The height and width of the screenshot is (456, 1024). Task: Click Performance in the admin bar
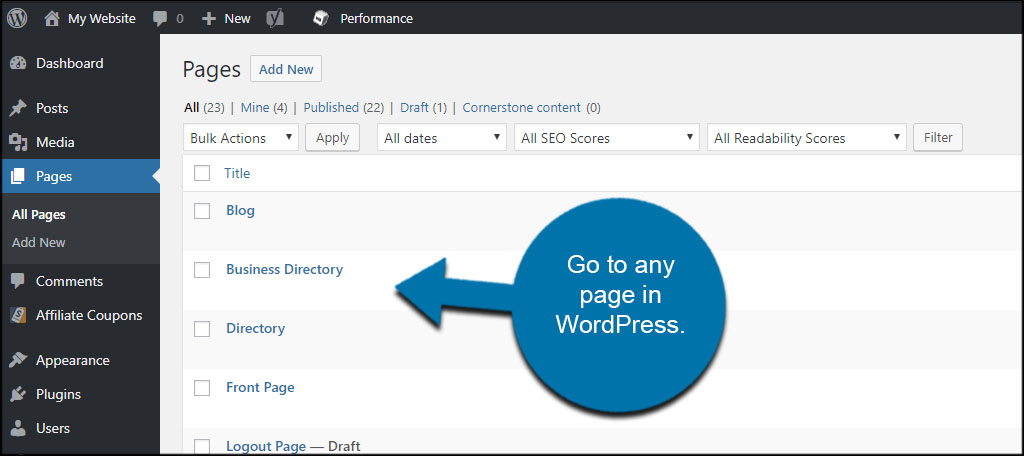(x=376, y=19)
